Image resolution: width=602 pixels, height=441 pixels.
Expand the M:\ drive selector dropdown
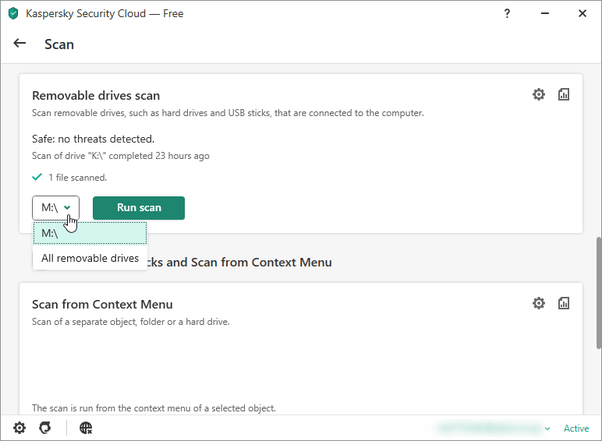pos(56,208)
